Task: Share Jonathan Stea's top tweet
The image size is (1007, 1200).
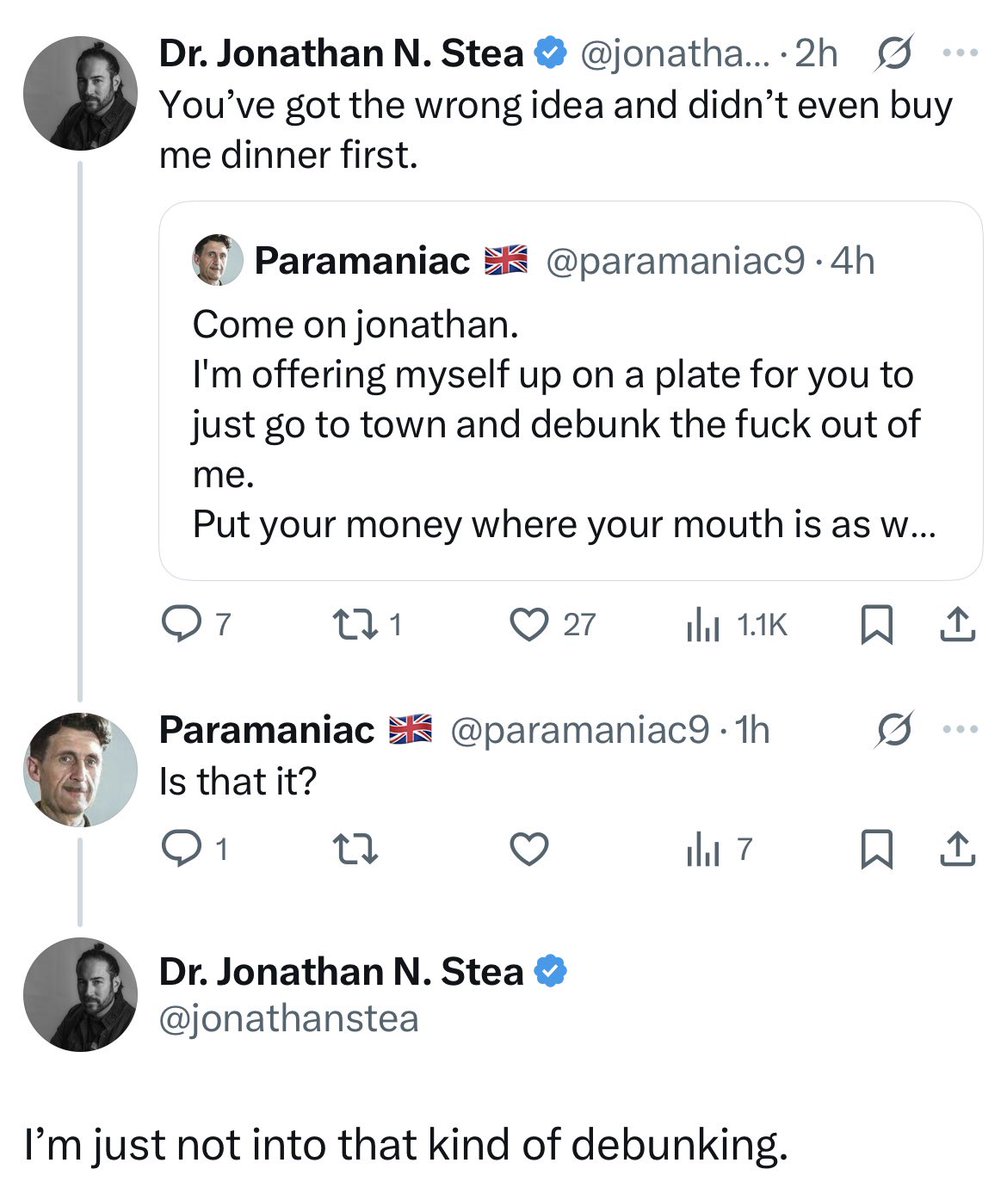Action: pyautogui.click(x=958, y=625)
